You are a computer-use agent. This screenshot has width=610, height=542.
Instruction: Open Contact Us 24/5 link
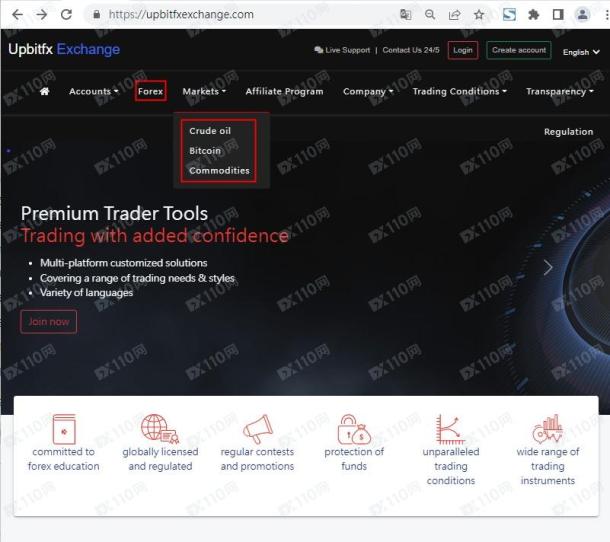tap(411, 50)
